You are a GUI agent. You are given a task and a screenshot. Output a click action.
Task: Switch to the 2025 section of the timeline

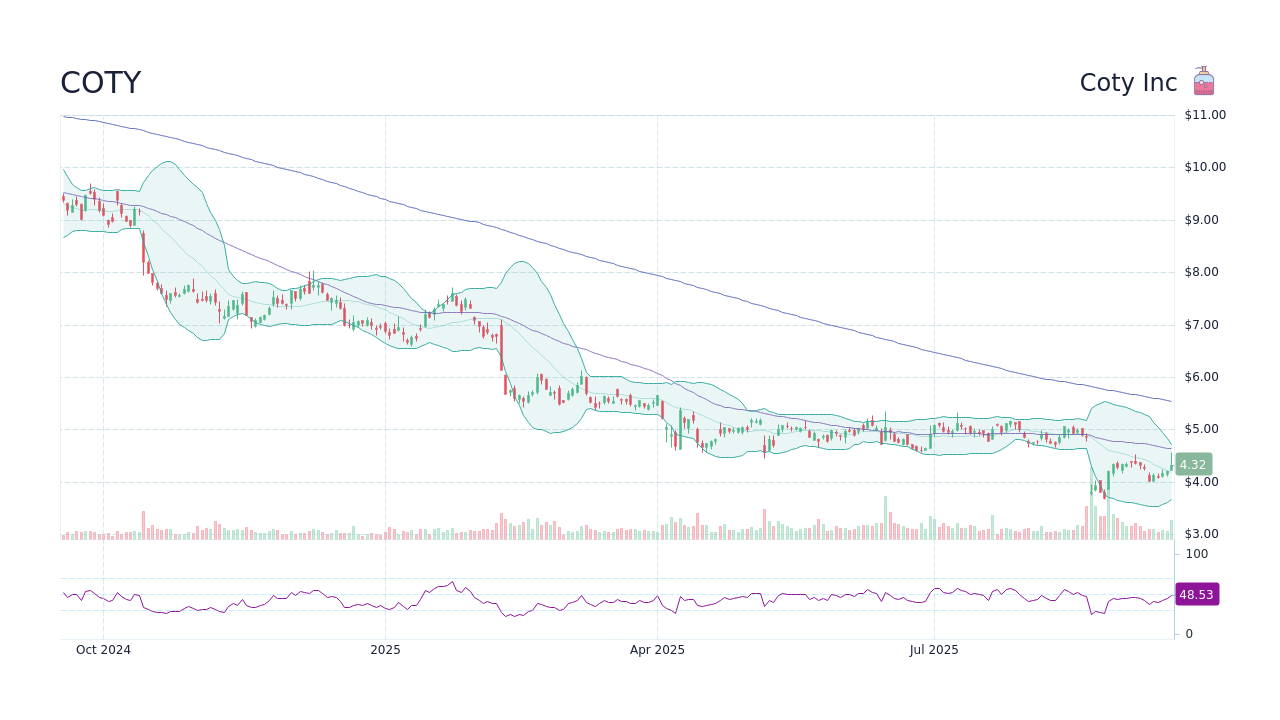tap(385, 649)
